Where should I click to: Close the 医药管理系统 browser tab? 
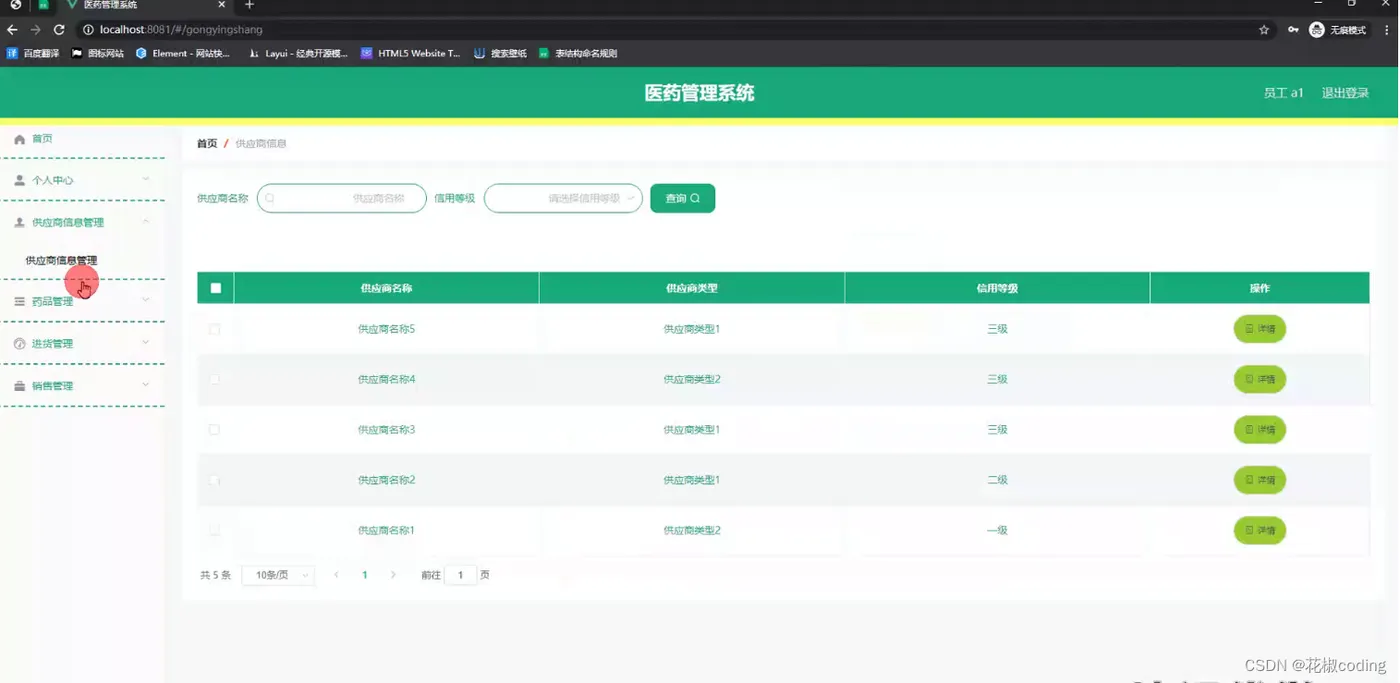click(x=221, y=5)
